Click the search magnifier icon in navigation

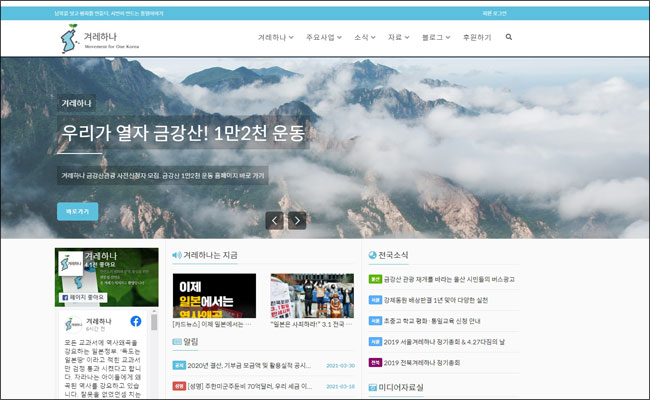pyautogui.click(x=509, y=37)
